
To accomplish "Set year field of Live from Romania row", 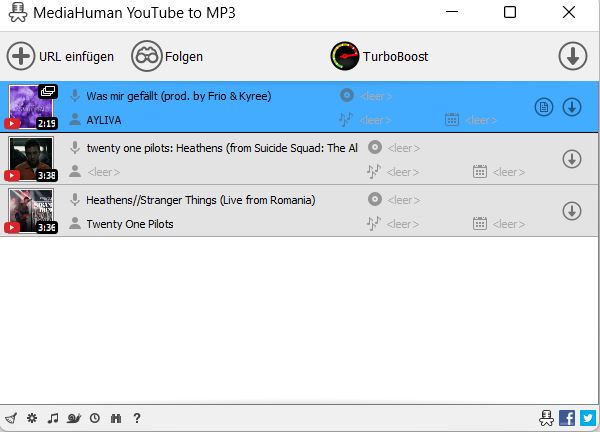I will (509, 224).
